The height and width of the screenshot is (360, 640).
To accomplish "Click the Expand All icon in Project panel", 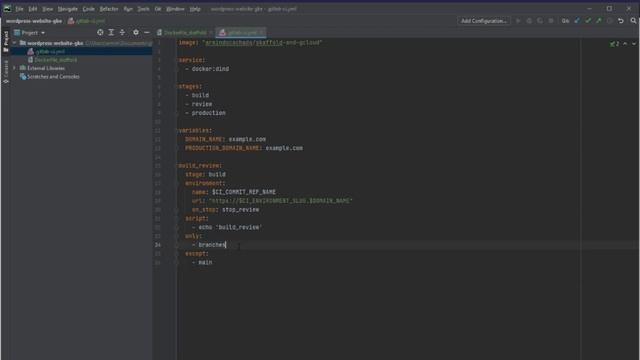I will click(x=111, y=32).
